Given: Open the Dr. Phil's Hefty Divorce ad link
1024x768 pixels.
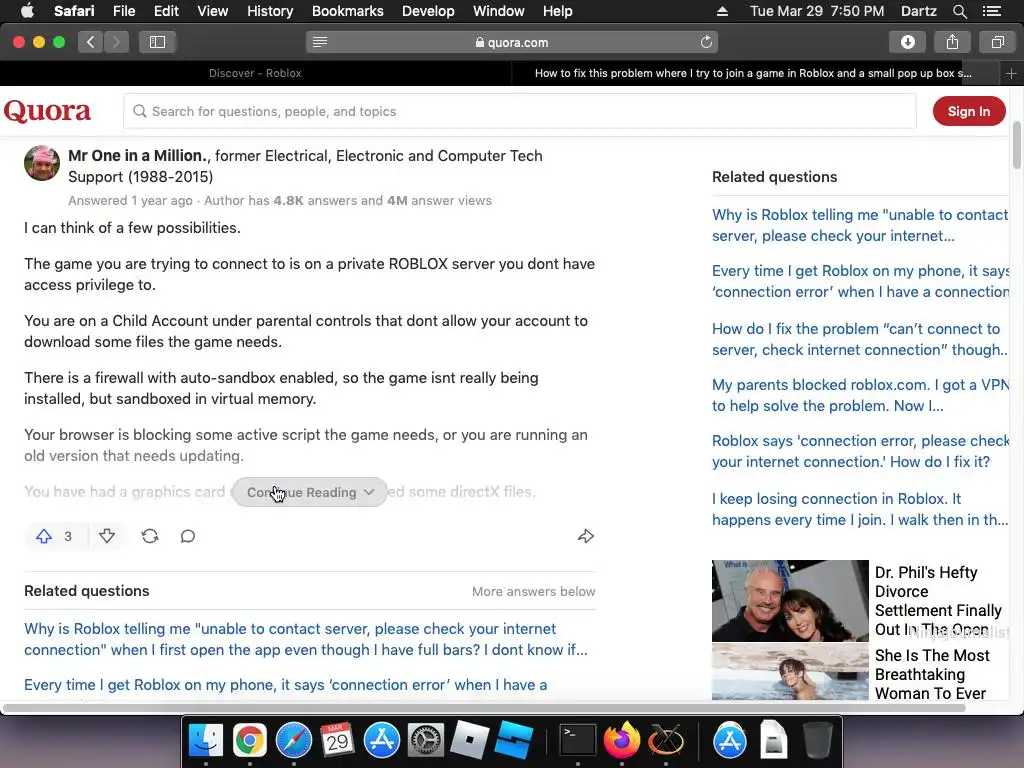Looking at the screenshot, I should (x=938, y=601).
